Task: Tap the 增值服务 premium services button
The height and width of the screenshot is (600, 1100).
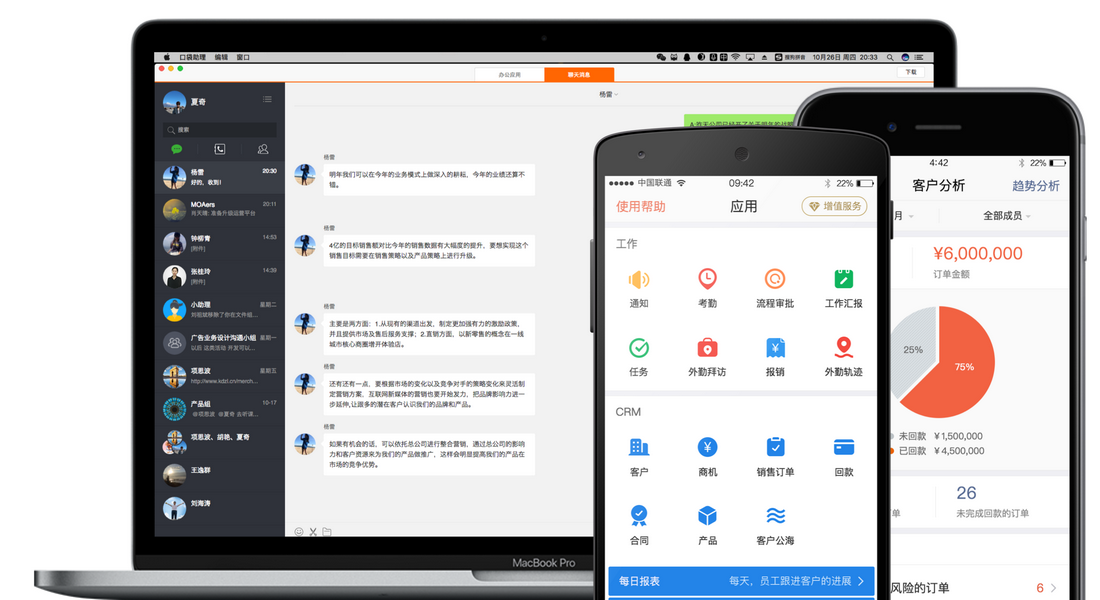Action: 834,206
